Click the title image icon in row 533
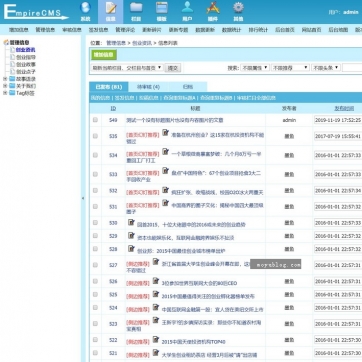This screenshot has height=362, width=362. pyautogui.click(x=165, y=171)
